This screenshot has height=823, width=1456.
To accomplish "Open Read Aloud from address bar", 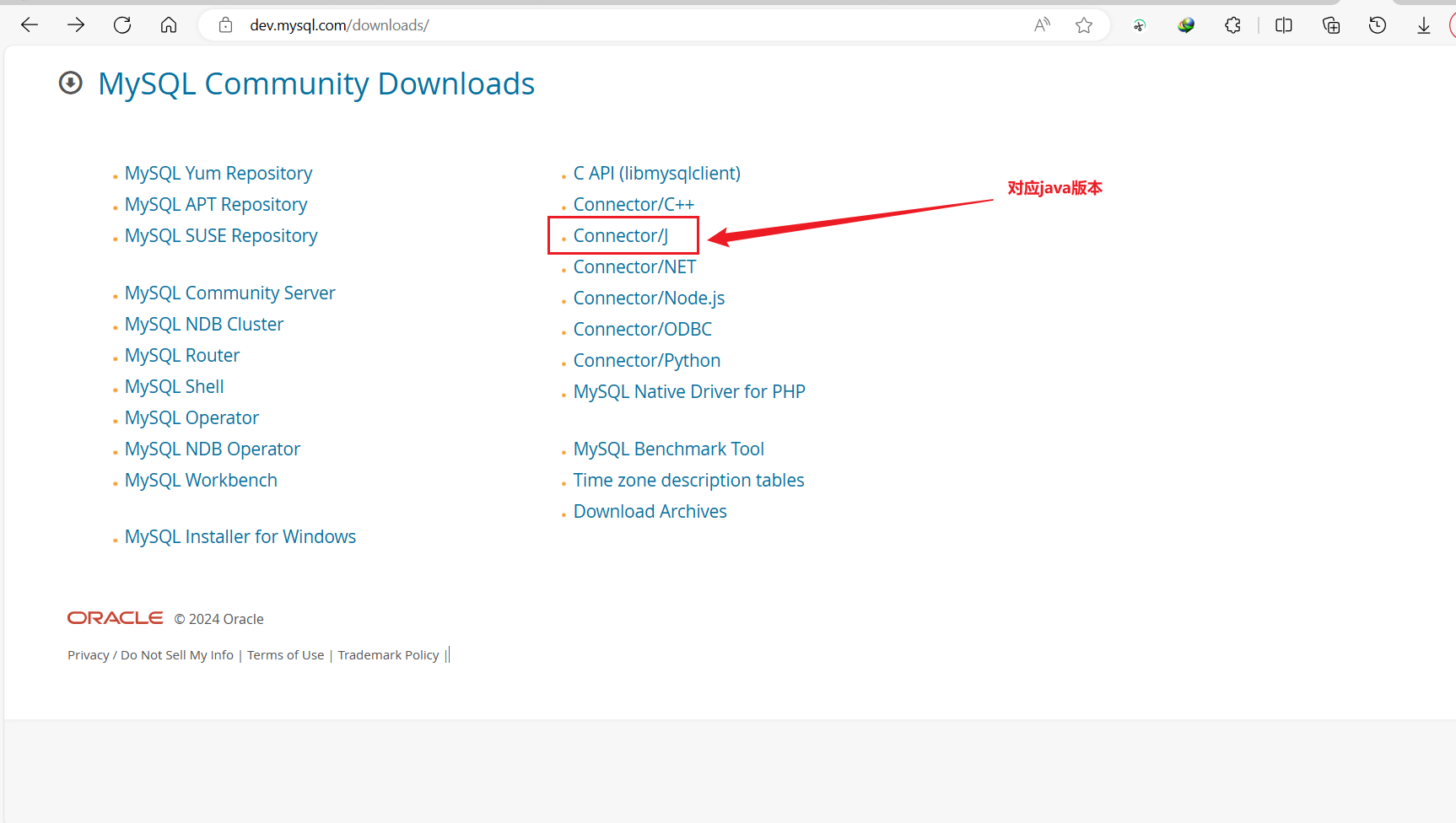I will point(1043,25).
